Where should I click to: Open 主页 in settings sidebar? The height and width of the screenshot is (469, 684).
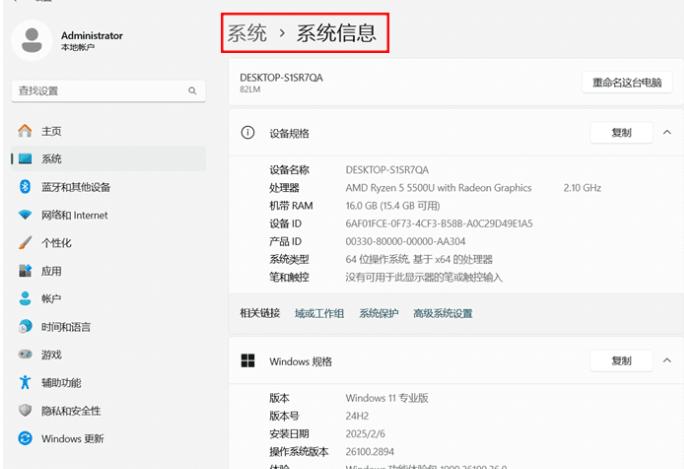[108, 131]
